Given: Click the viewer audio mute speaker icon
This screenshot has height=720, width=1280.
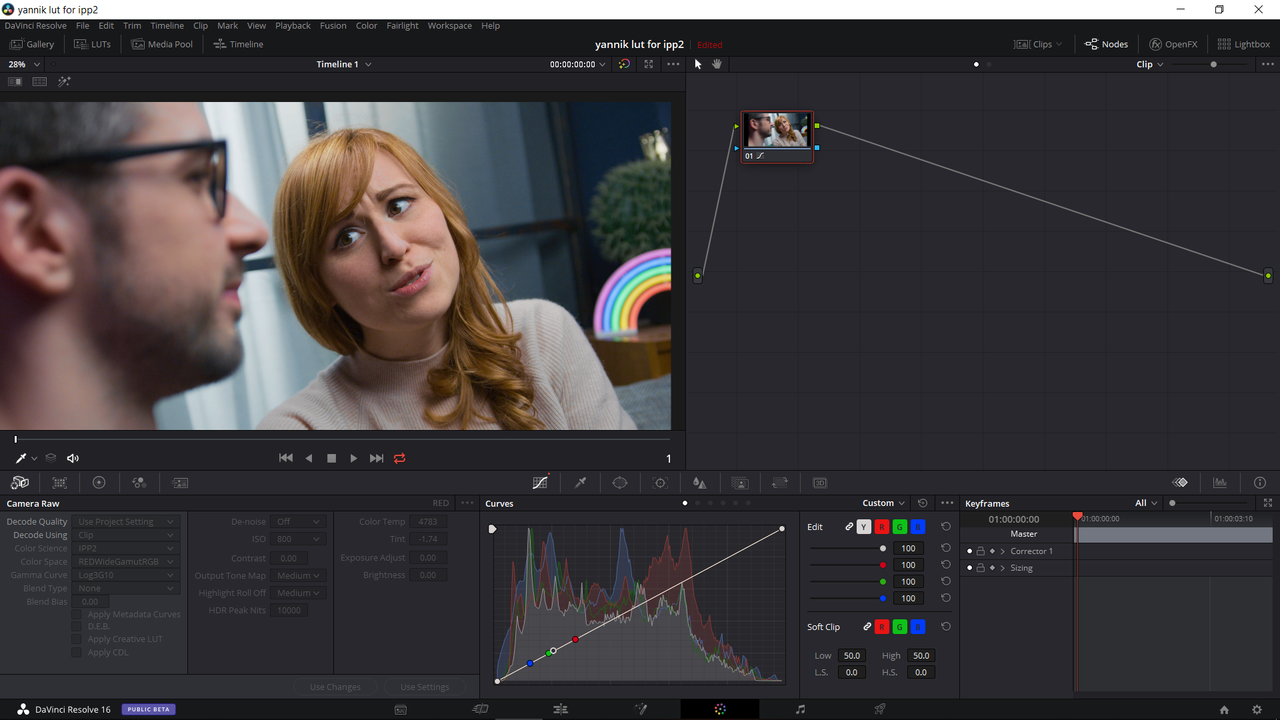Looking at the screenshot, I should [x=73, y=458].
